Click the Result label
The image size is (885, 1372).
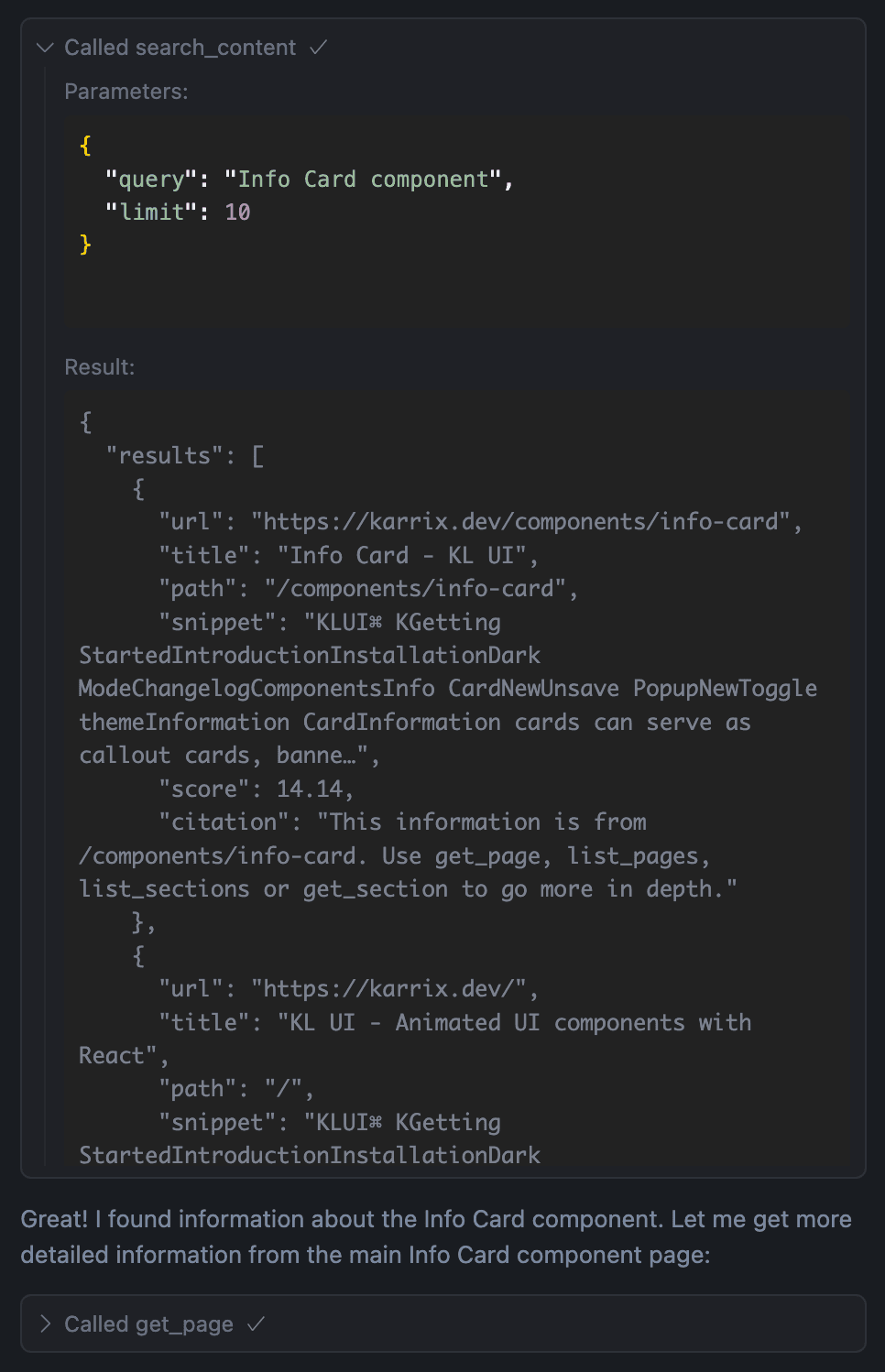pos(98,366)
